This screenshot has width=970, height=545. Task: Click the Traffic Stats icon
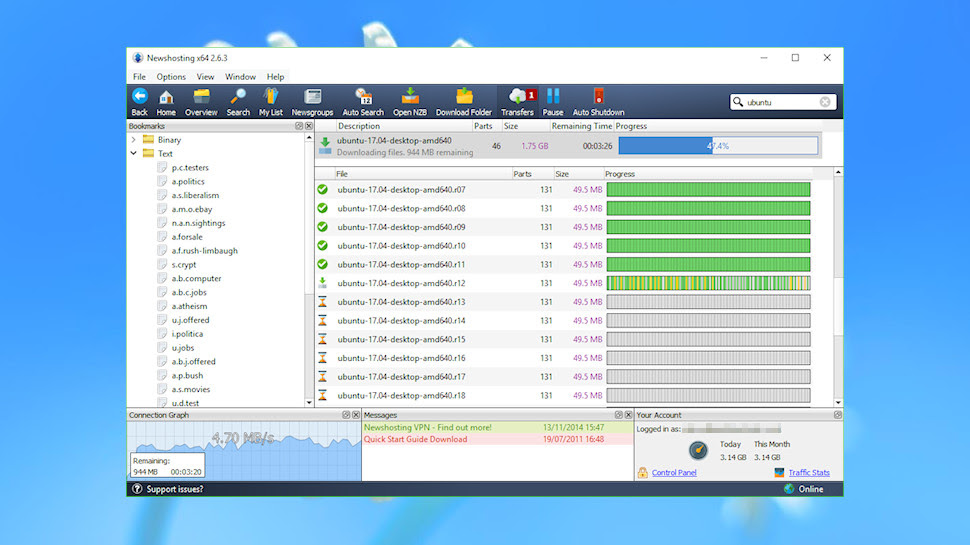779,473
